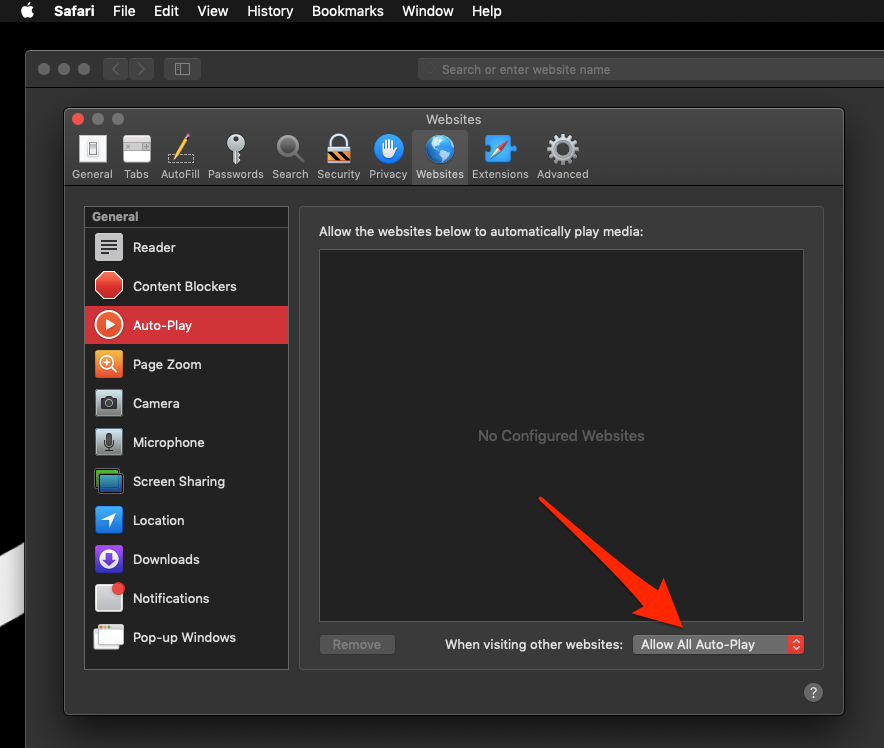
Task: Go back with Safari's back arrow
Action: pos(116,69)
